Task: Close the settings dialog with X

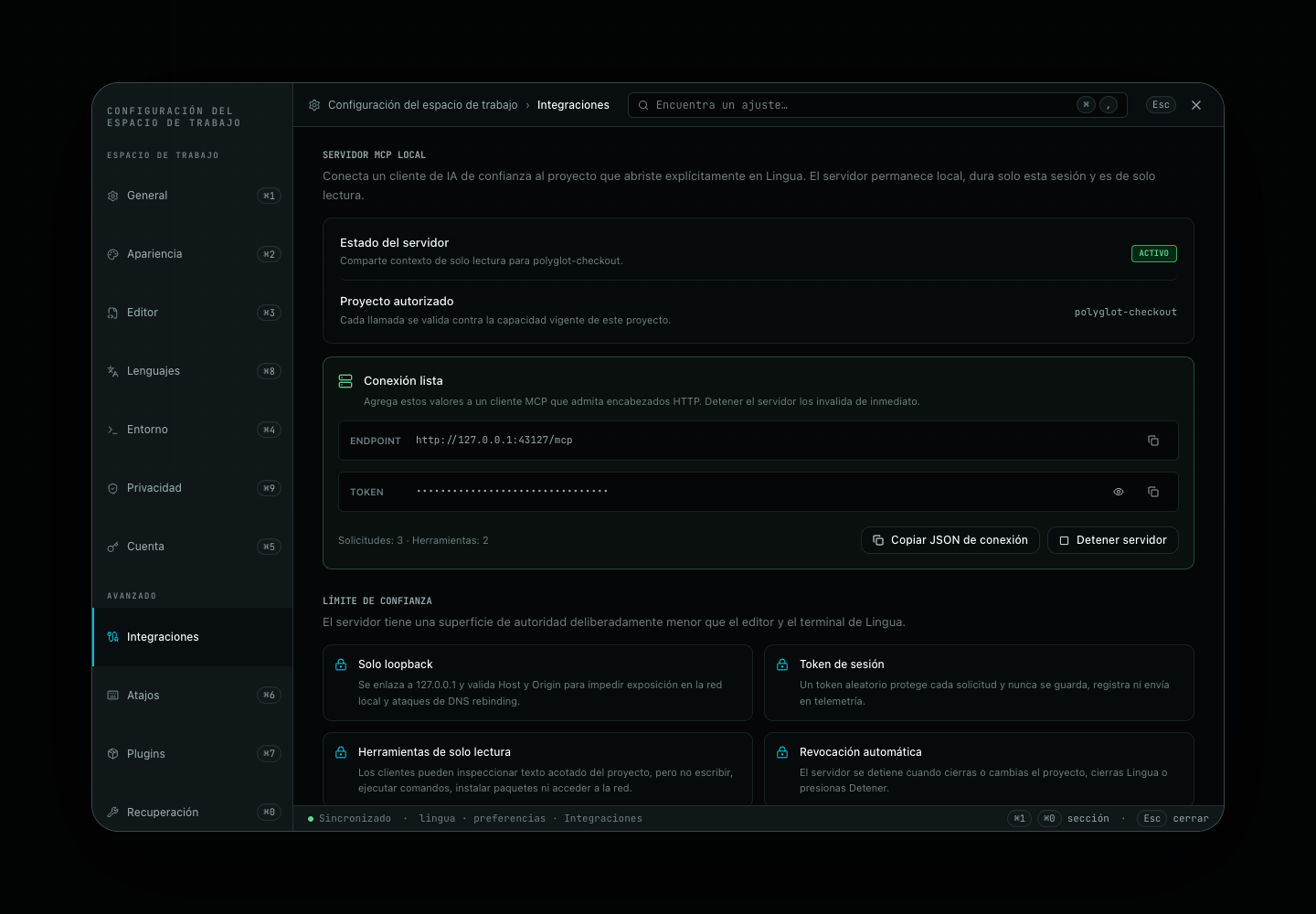Action: pos(1196,105)
